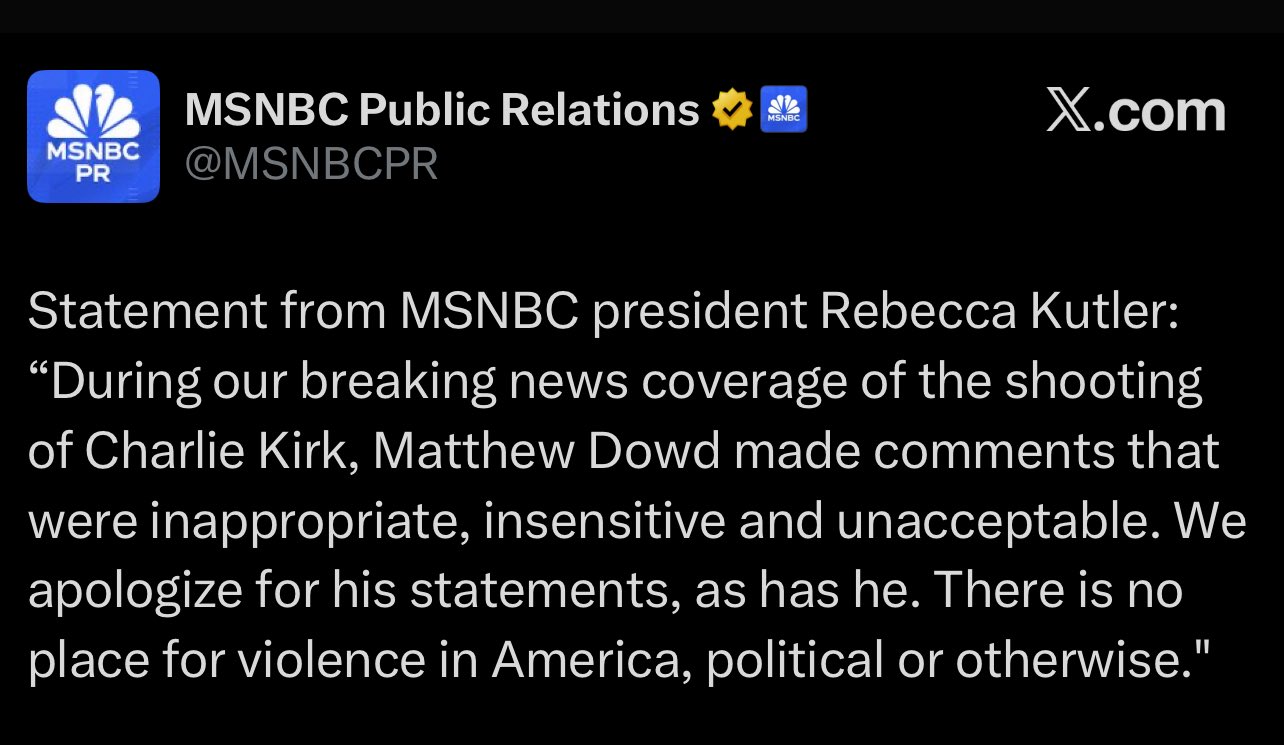Open the MSNBC PR profile avatar
This screenshot has height=745, width=1284.
coord(93,136)
